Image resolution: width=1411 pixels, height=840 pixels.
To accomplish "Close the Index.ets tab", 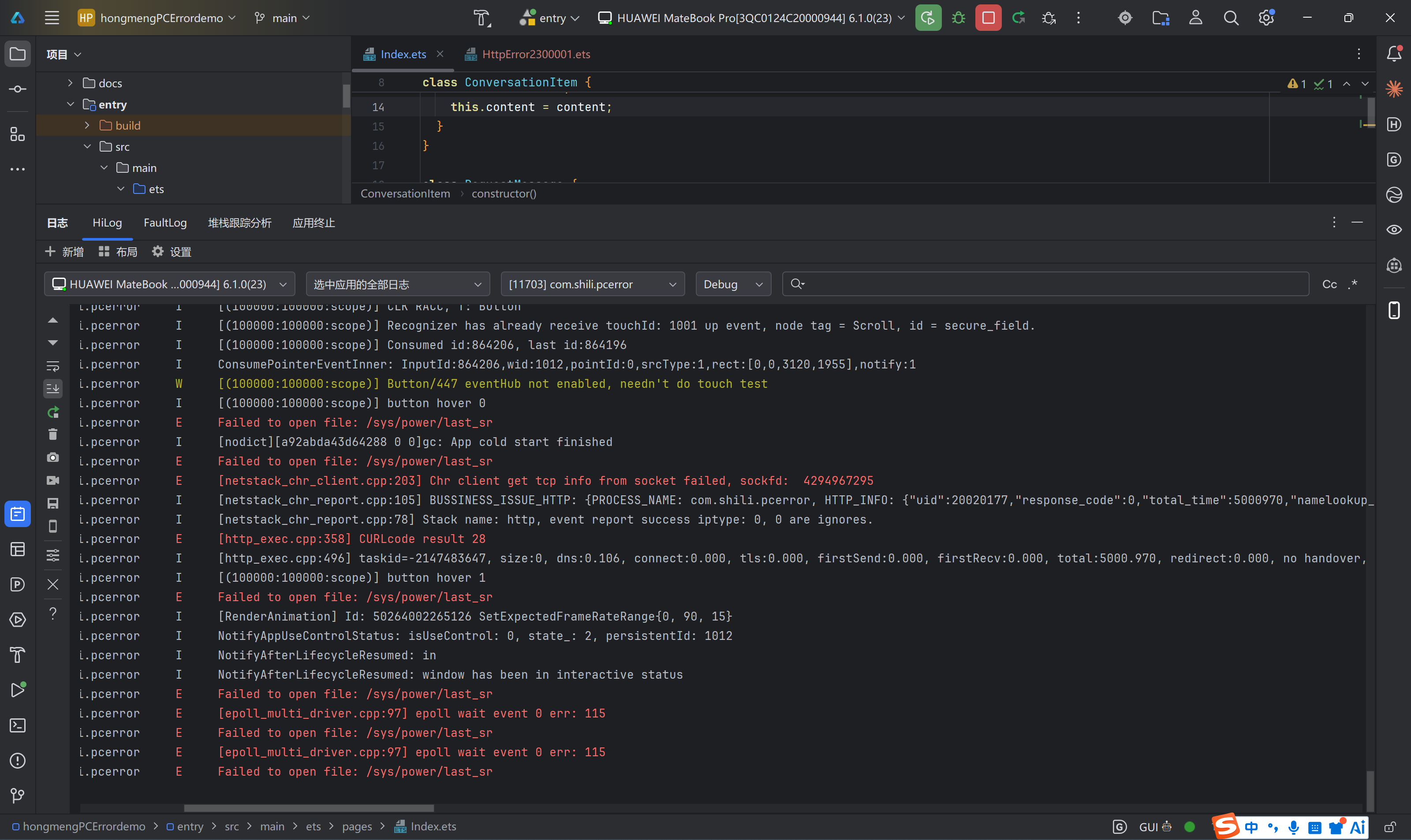I will (x=440, y=54).
